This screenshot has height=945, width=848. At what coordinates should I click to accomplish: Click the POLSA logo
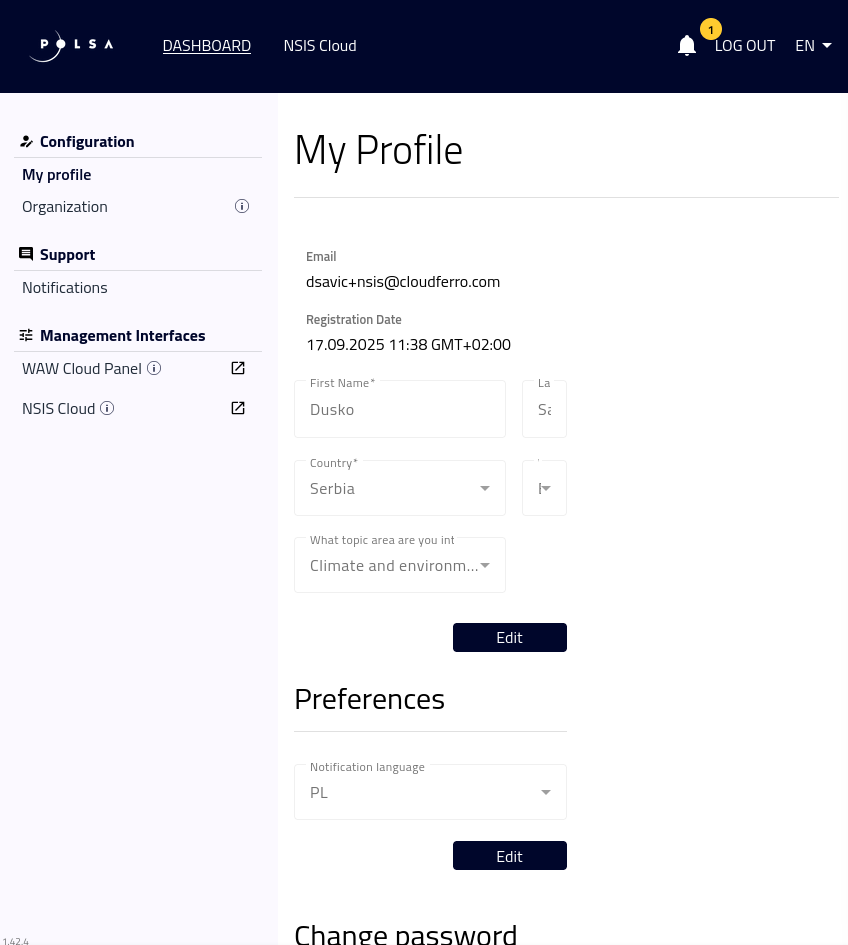point(70,46)
